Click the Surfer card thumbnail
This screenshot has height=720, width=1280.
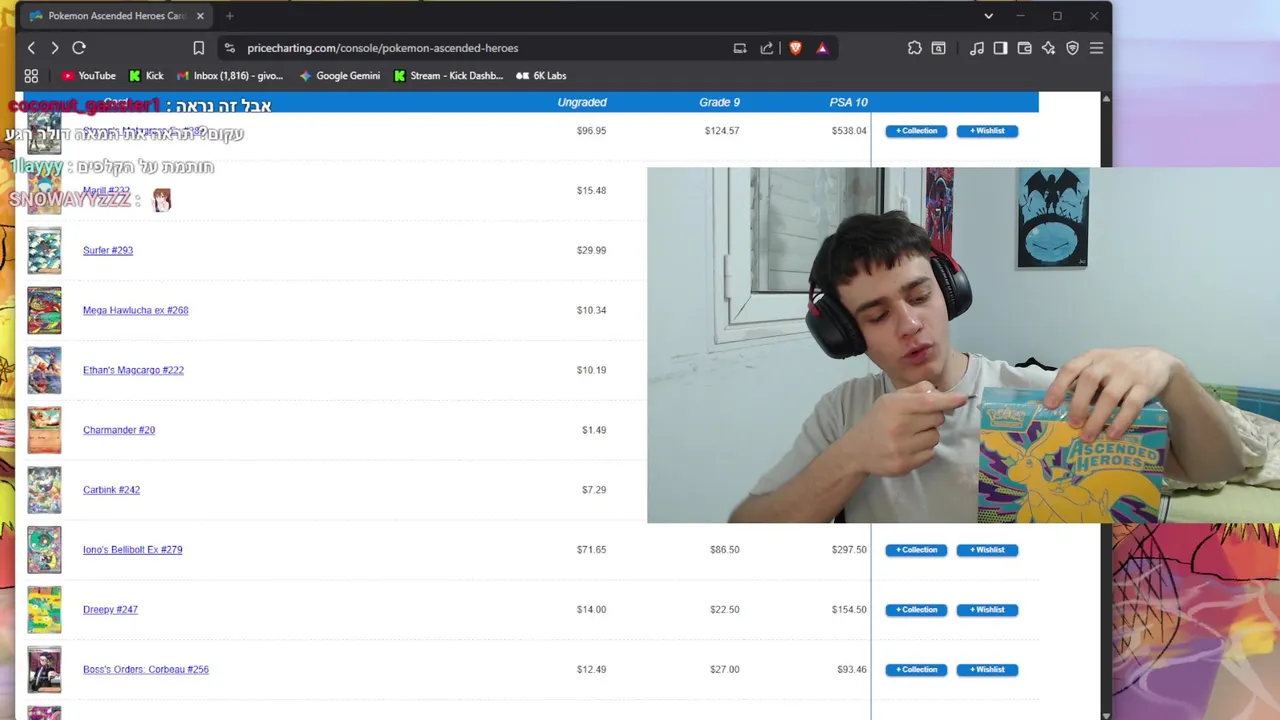pos(44,251)
